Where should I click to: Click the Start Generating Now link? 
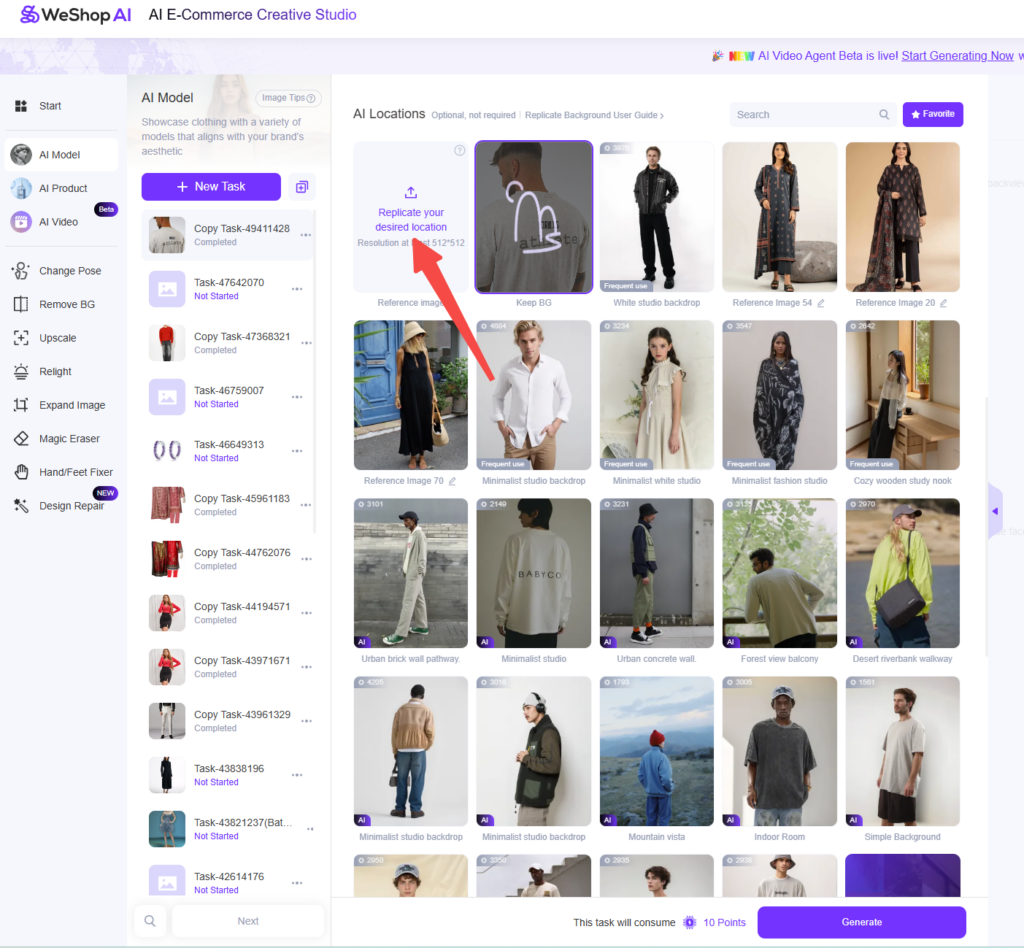(x=957, y=56)
